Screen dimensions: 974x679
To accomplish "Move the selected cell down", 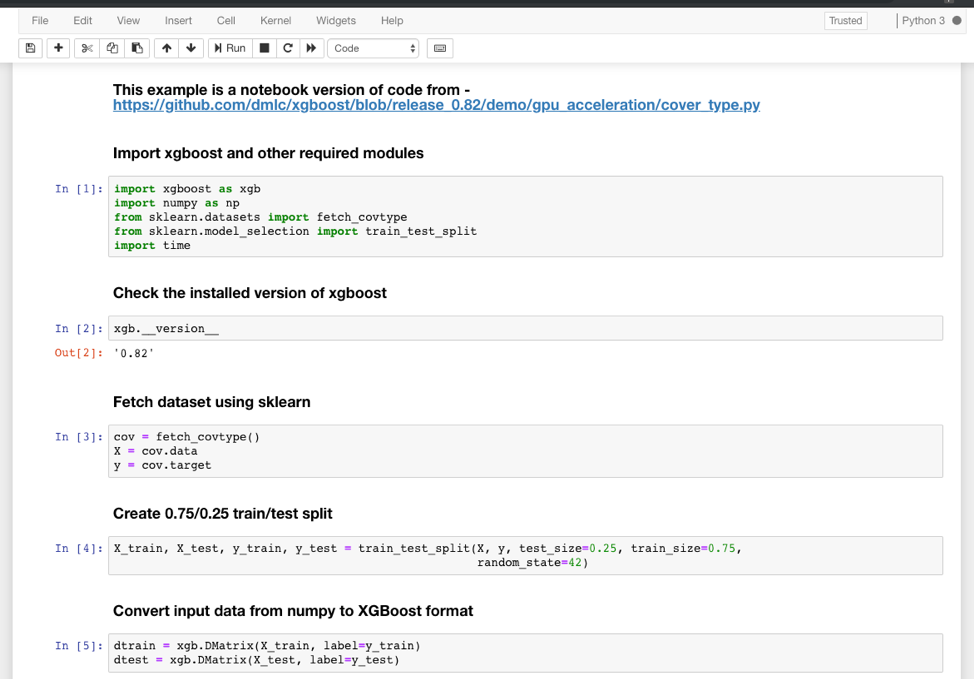I will [190, 47].
